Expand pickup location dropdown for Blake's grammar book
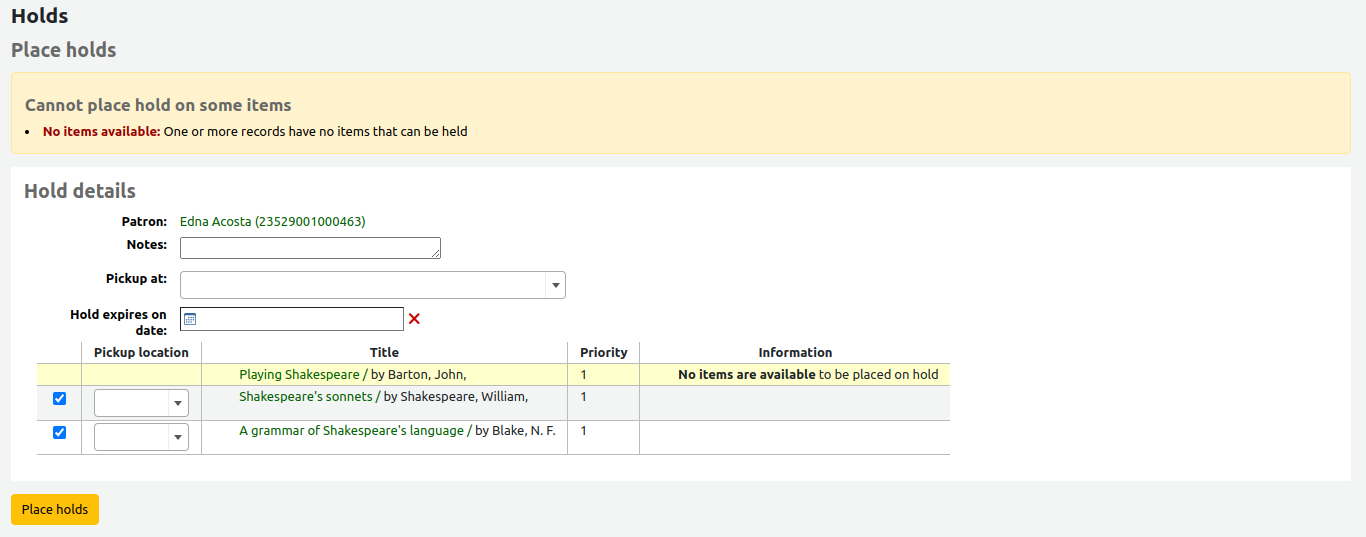The width and height of the screenshot is (1366, 537). pos(141,437)
